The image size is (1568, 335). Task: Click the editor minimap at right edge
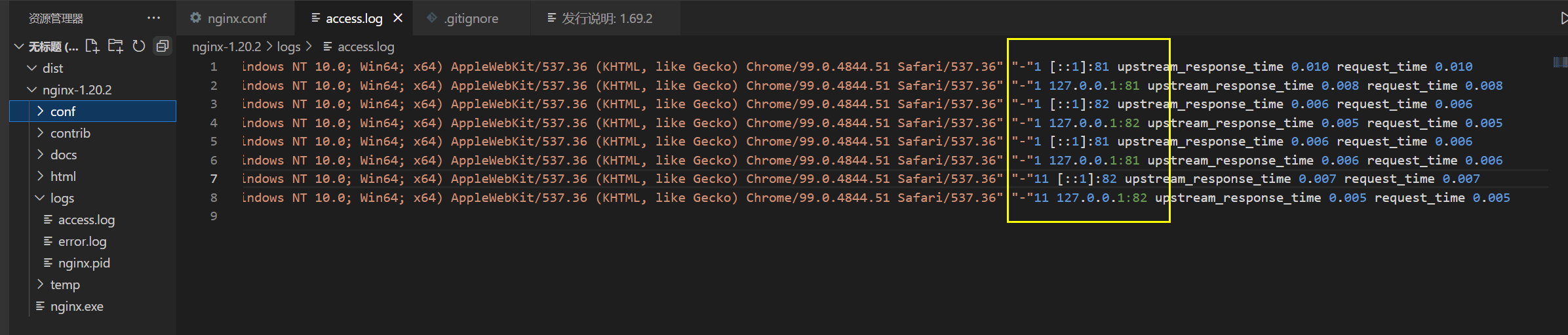pos(1560,62)
